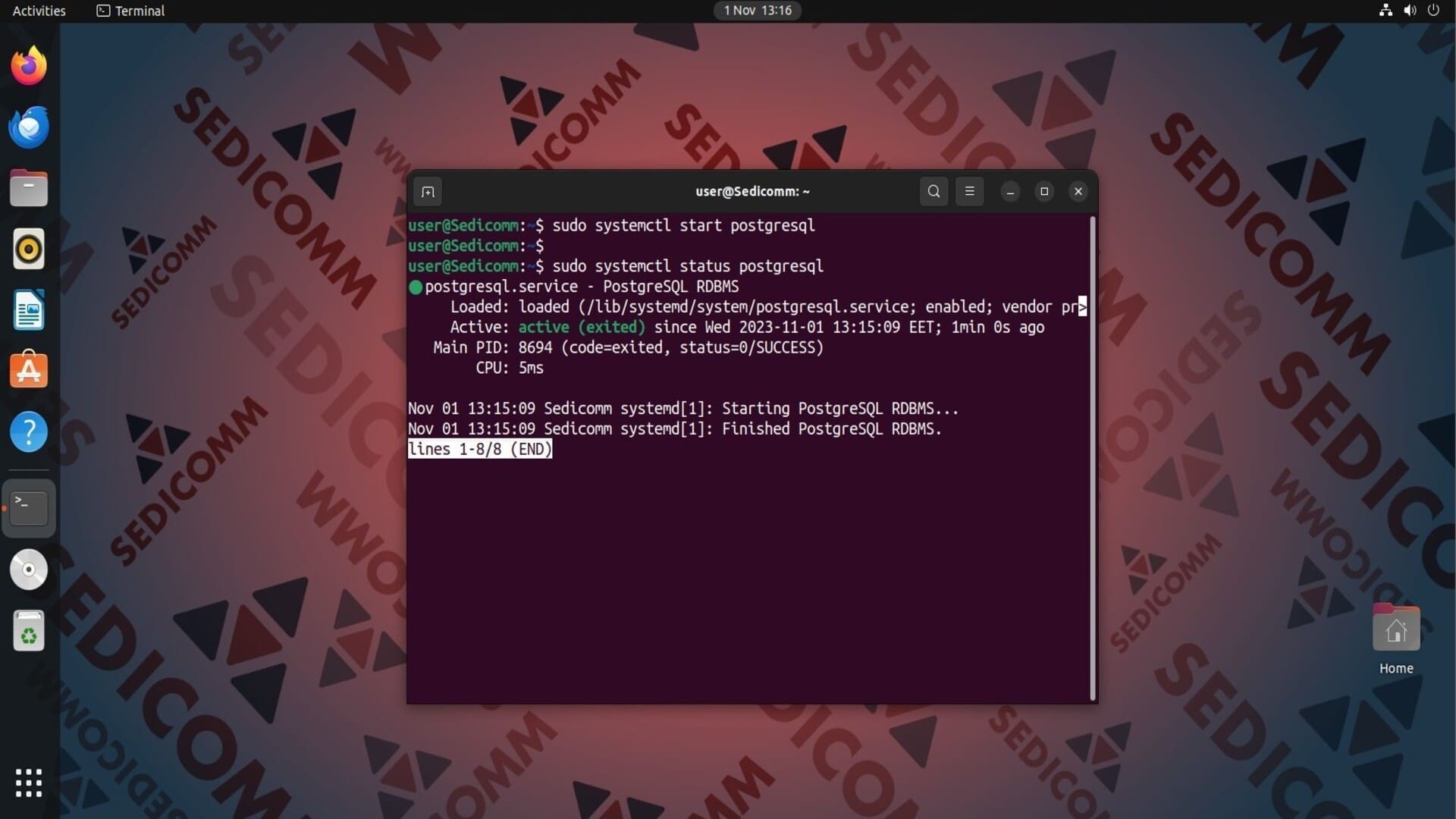The width and height of the screenshot is (1456, 819).
Task: Open the optical disc icon in dock
Action: tap(29, 570)
